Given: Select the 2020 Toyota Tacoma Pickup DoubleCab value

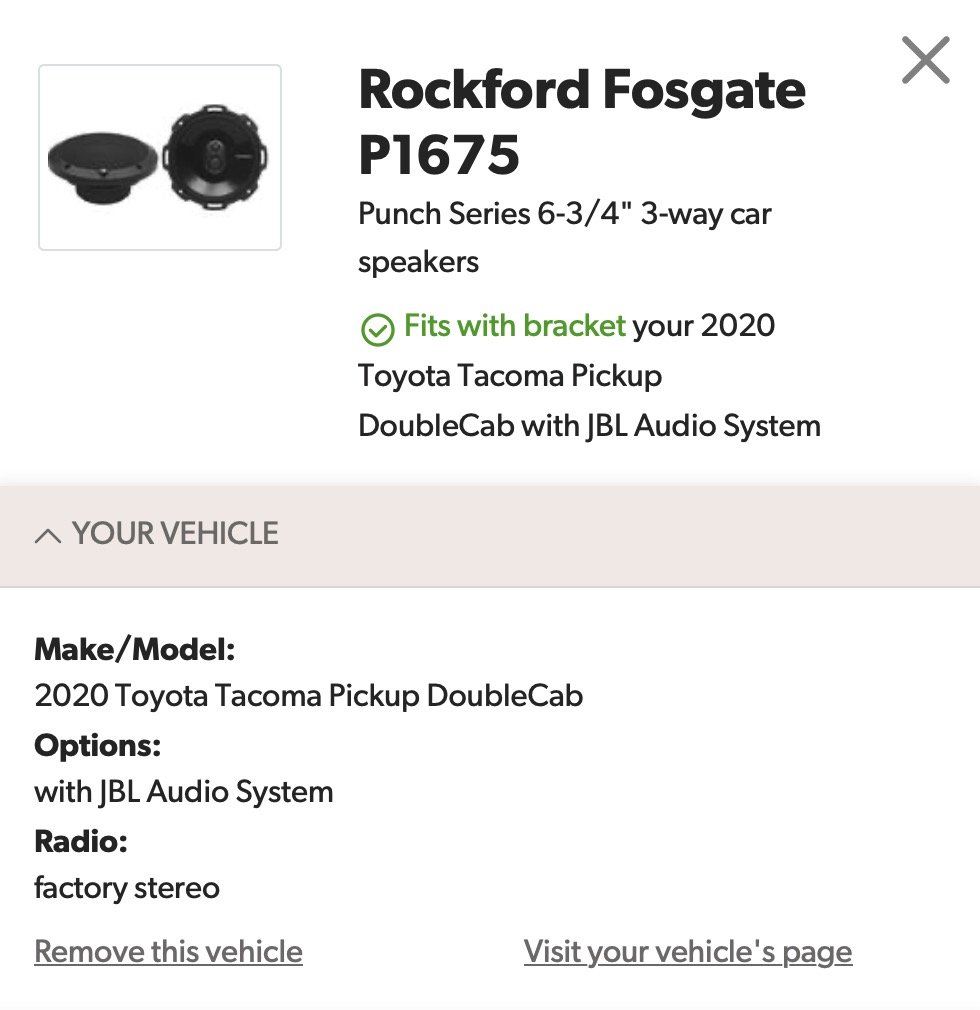Looking at the screenshot, I should pos(309,696).
